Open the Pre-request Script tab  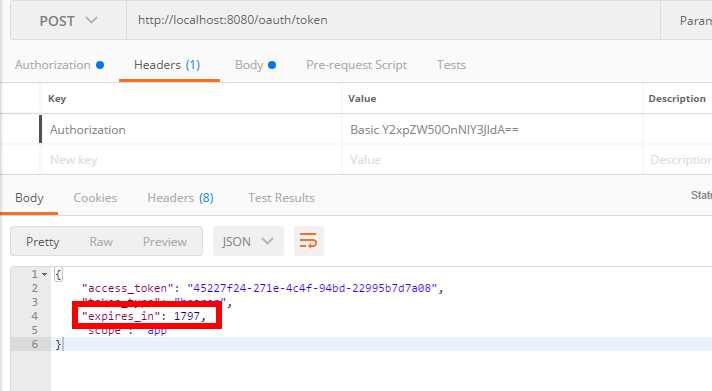(x=356, y=65)
